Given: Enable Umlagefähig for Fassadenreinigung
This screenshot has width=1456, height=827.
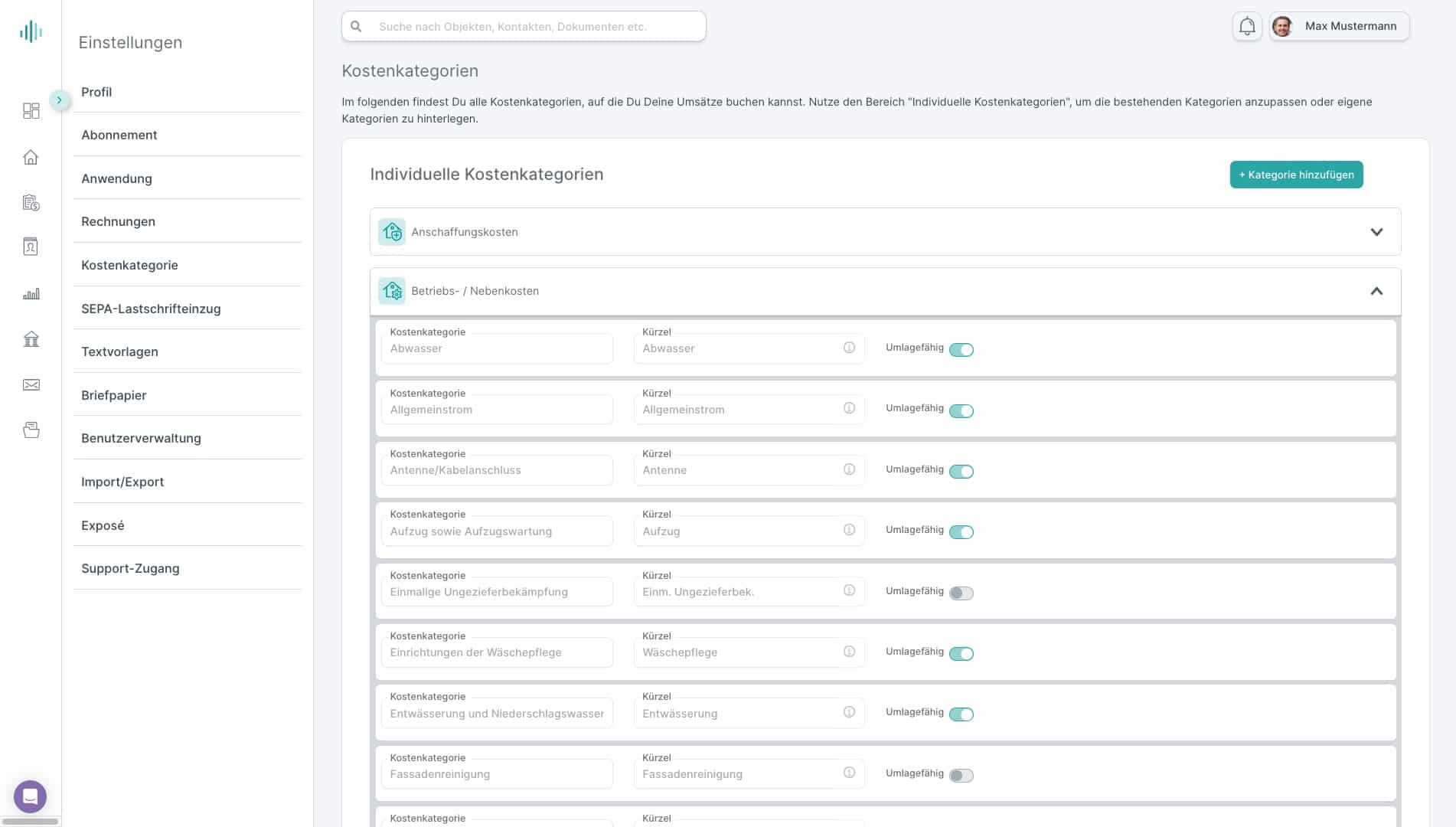Looking at the screenshot, I should pyautogui.click(x=961, y=776).
